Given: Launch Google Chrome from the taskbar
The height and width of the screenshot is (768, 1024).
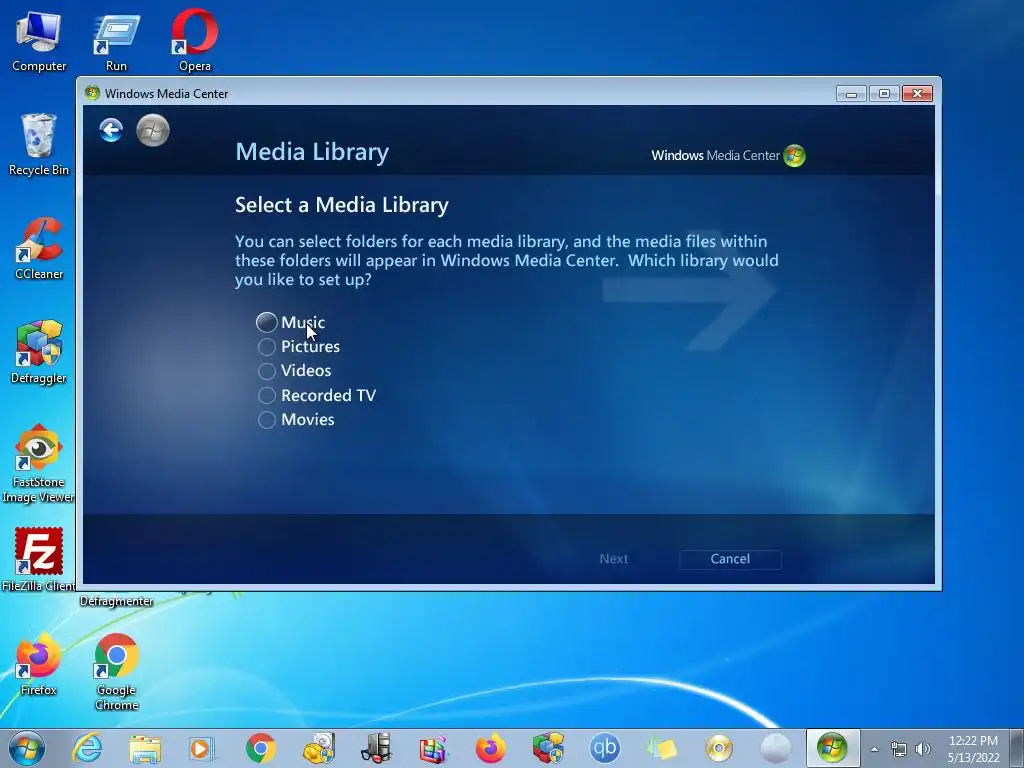Looking at the screenshot, I should click(x=261, y=748).
